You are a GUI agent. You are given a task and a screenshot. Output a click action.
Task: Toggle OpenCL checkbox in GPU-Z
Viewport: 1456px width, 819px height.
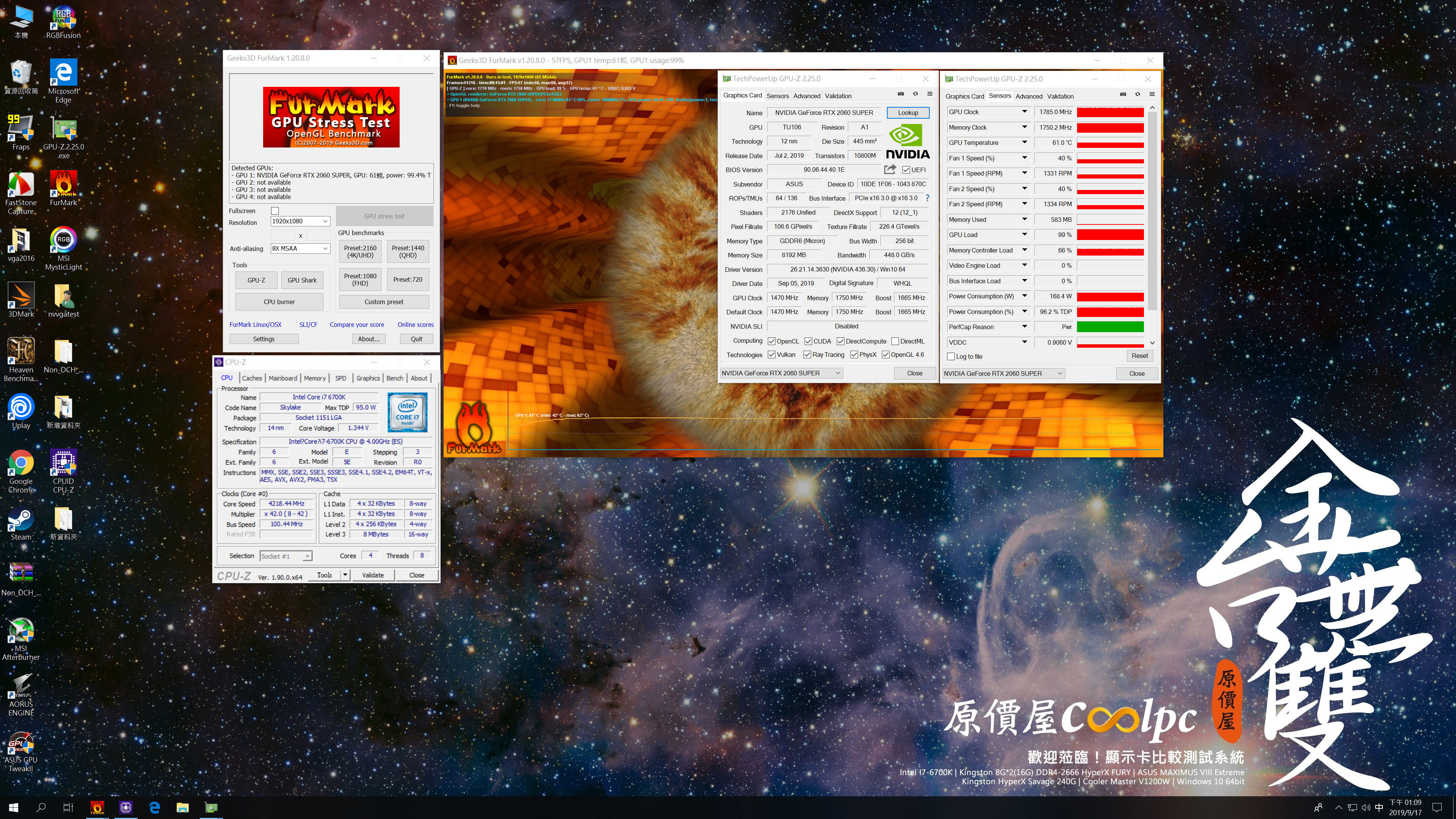tap(772, 341)
